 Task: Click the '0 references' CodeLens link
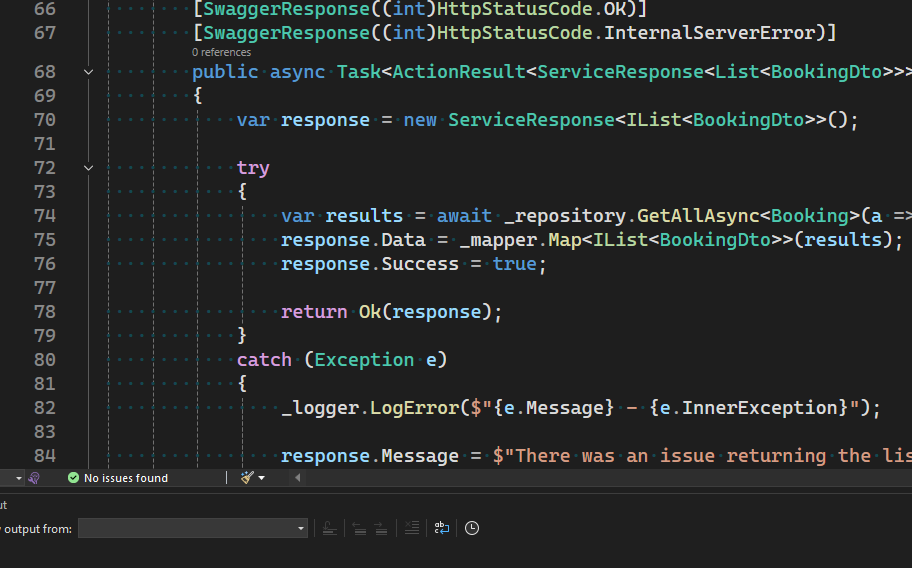click(x=221, y=52)
